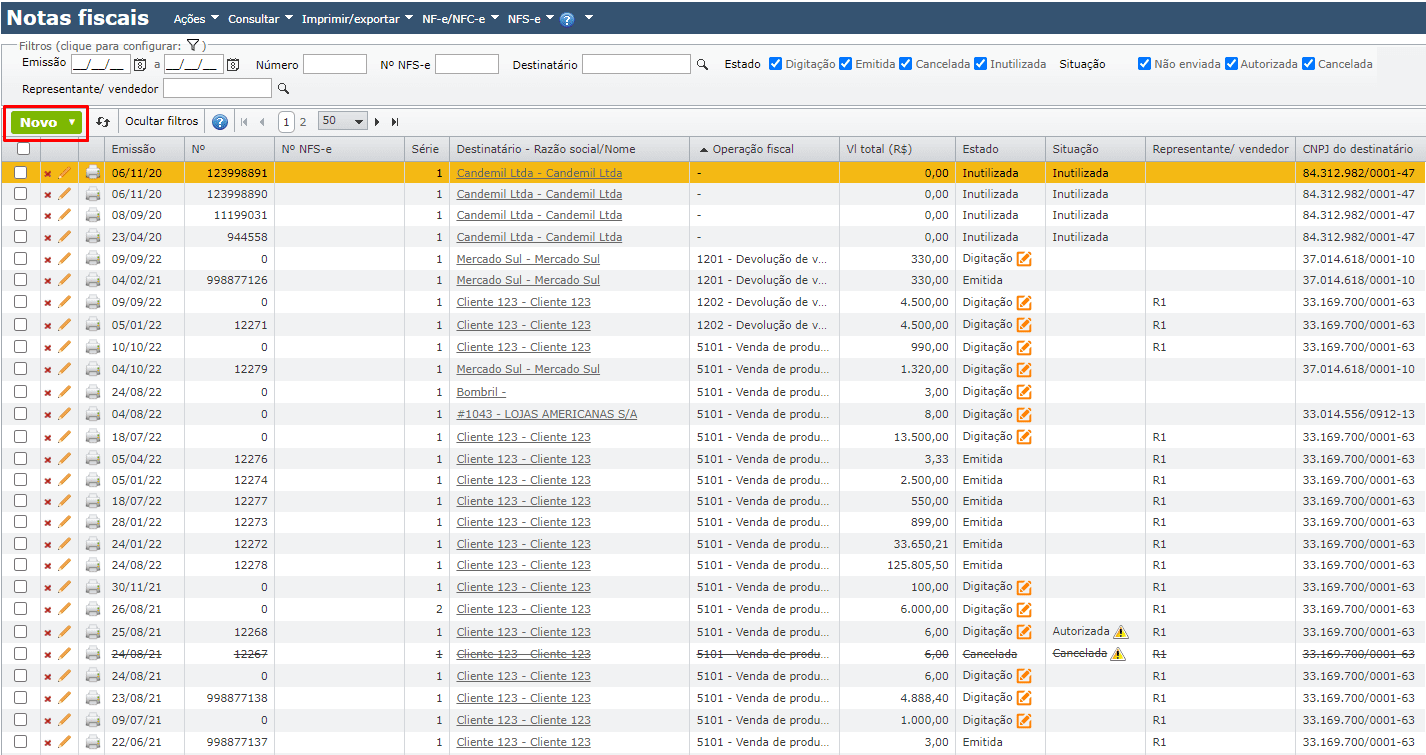Open the Candemil Ltda link for invoice 944558
This screenshot has height=755, width=1426.
539,237
